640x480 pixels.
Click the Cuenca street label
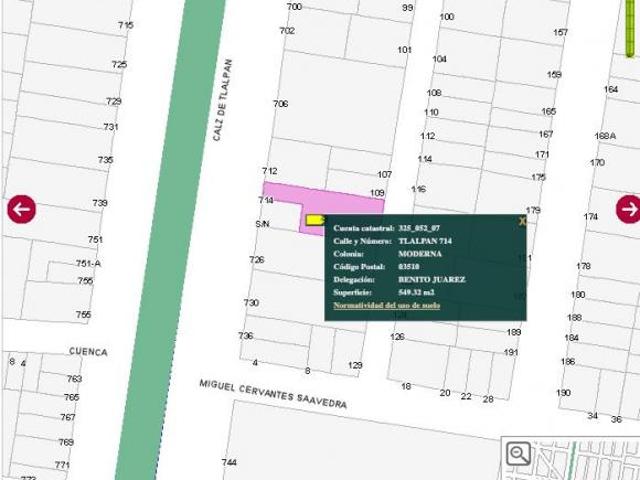click(88, 351)
